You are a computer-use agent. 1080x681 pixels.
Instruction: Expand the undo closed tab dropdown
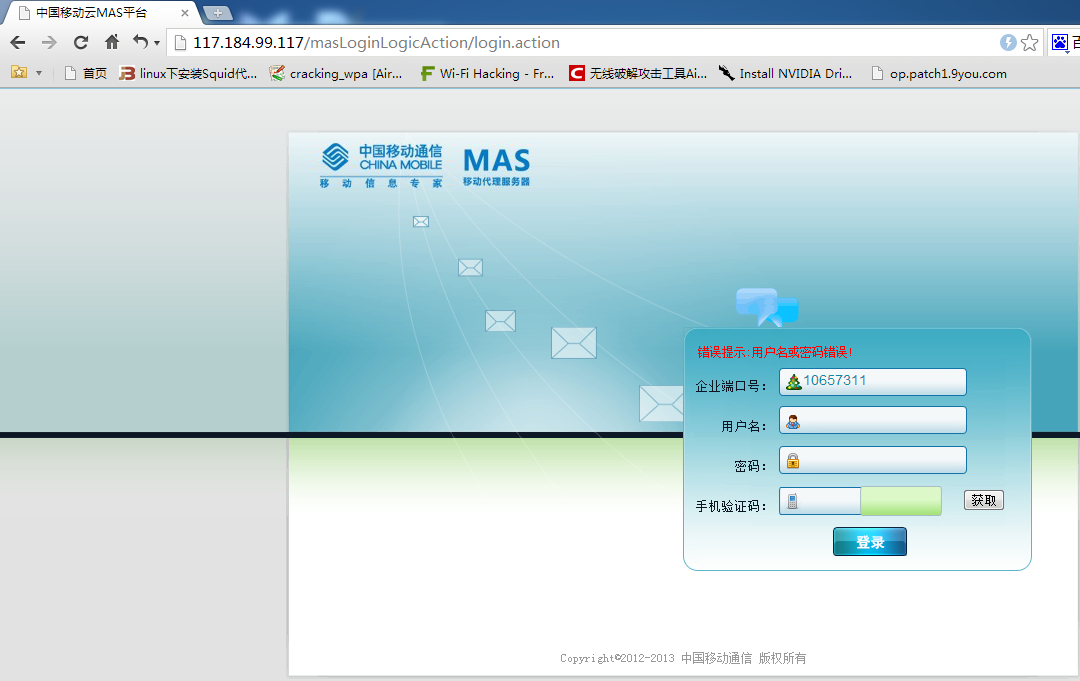[x=157, y=43]
